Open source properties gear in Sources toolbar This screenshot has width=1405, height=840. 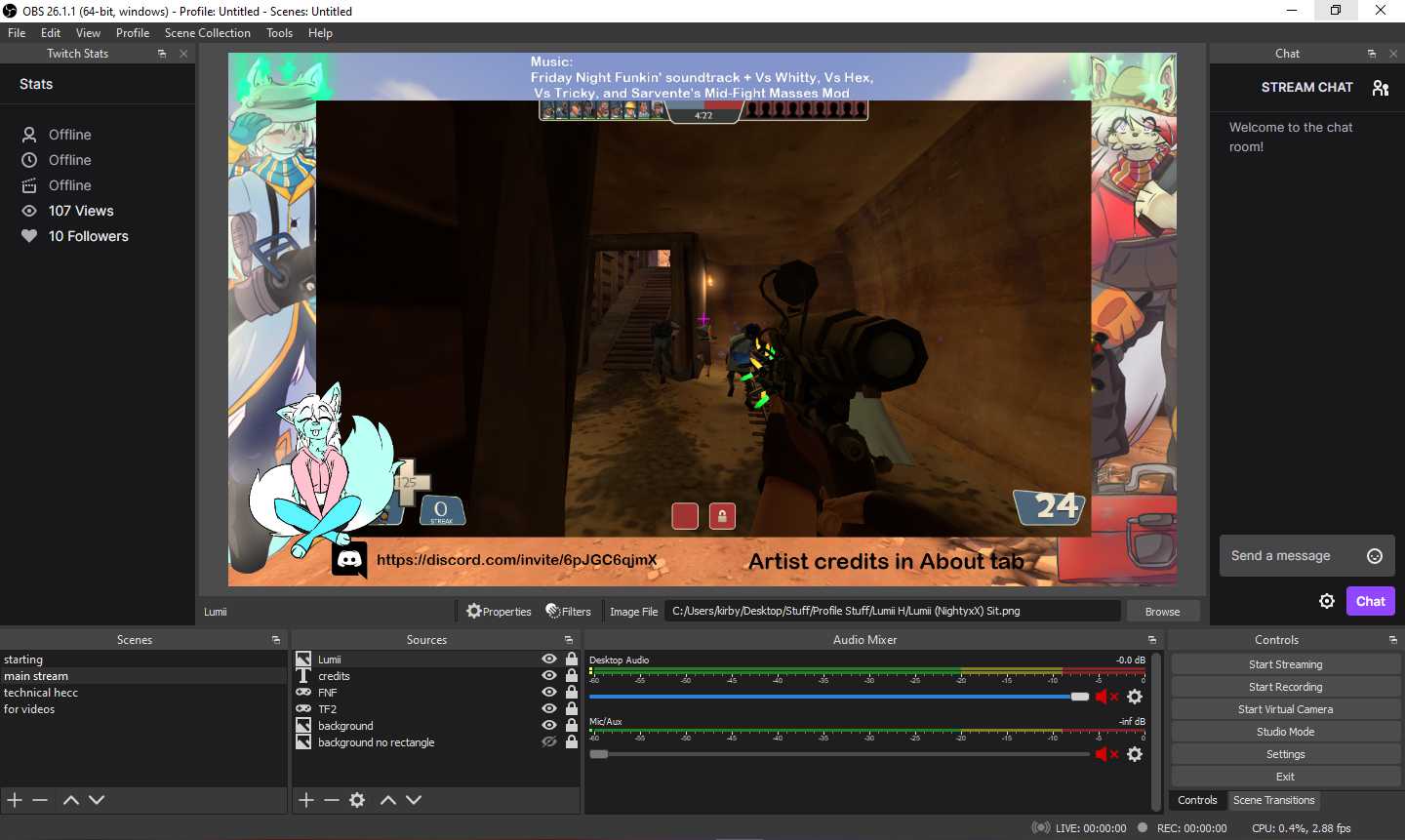pyautogui.click(x=357, y=800)
